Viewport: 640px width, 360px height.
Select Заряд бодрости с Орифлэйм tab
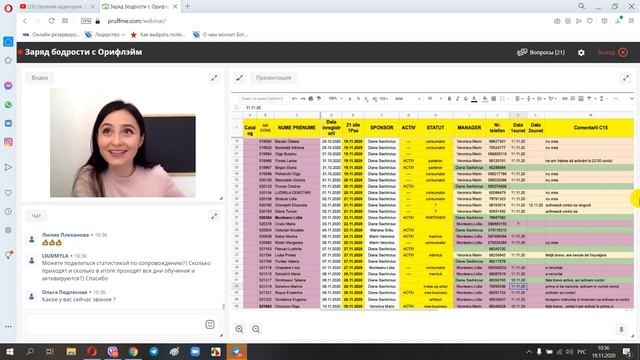pos(139,7)
